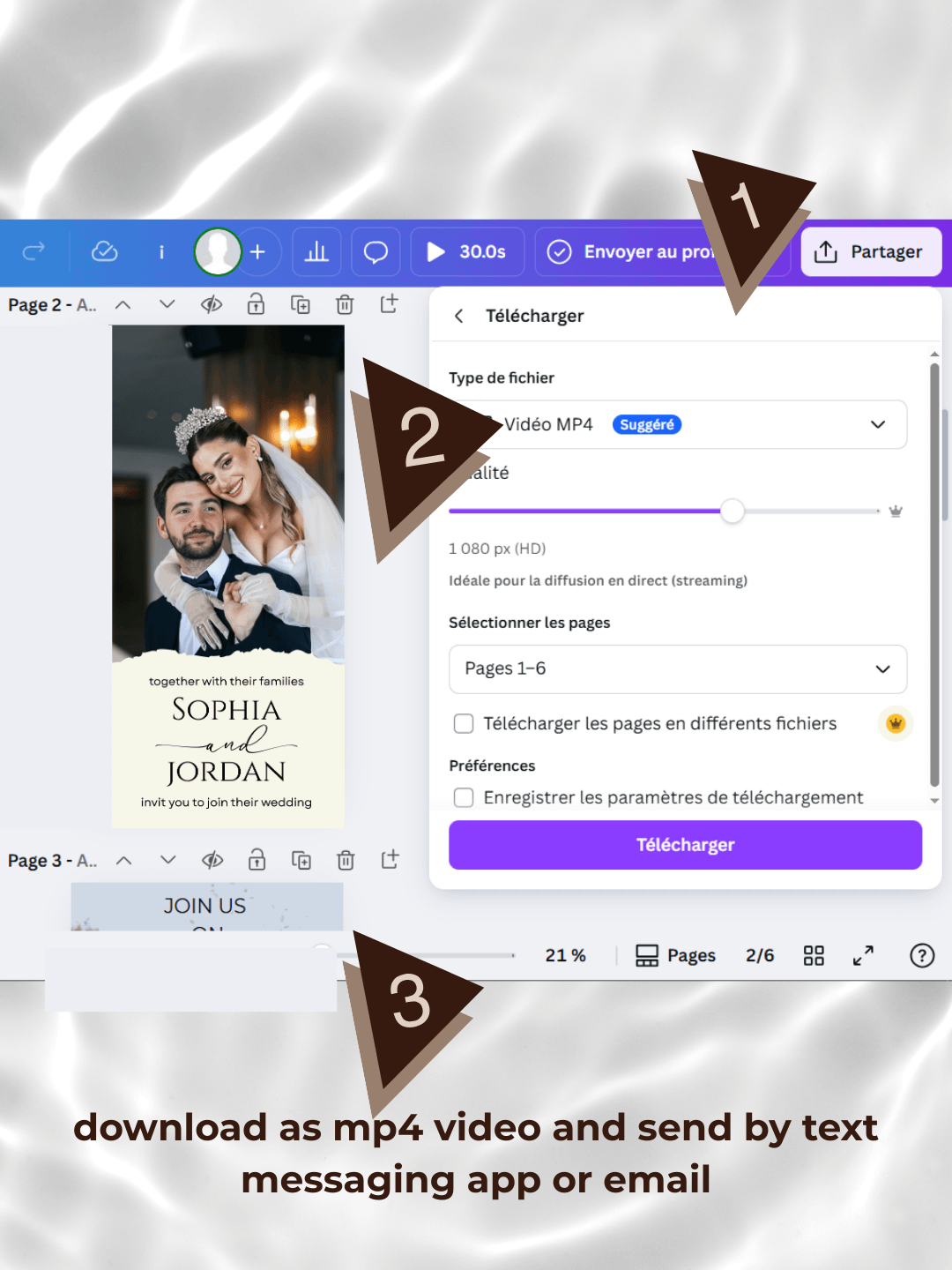The image size is (952, 1270).
Task: Open the Vidéo MP4 file type dropdown
Action: click(x=877, y=424)
